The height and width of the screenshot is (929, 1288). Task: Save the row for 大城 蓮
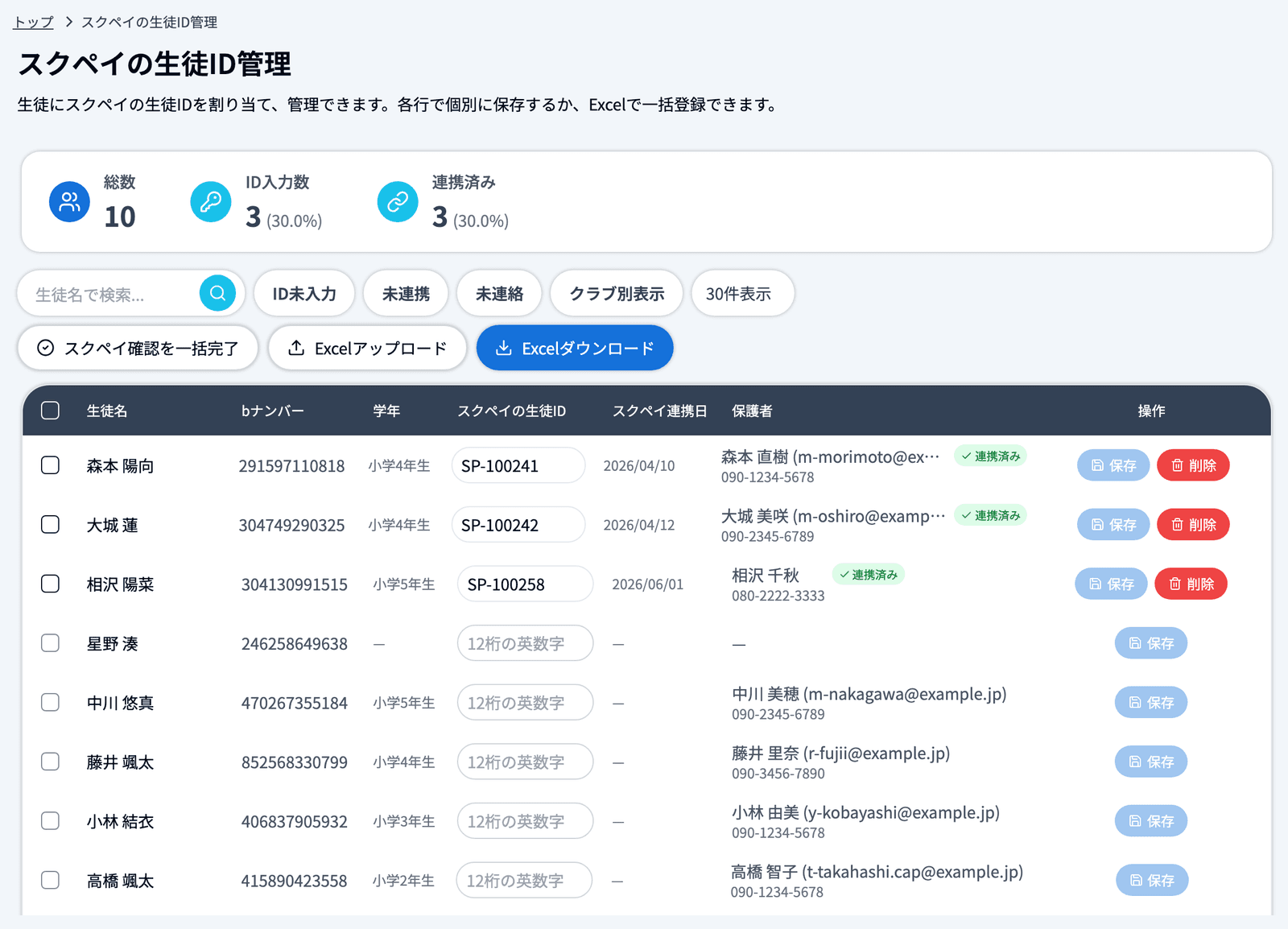(1113, 525)
